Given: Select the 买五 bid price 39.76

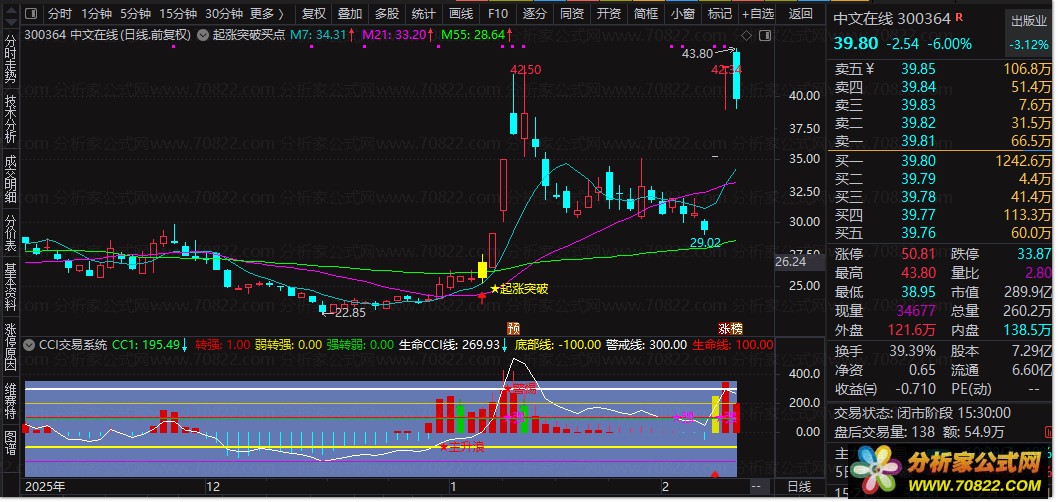Looking at the screenshot, I should (x=918, y=233).
